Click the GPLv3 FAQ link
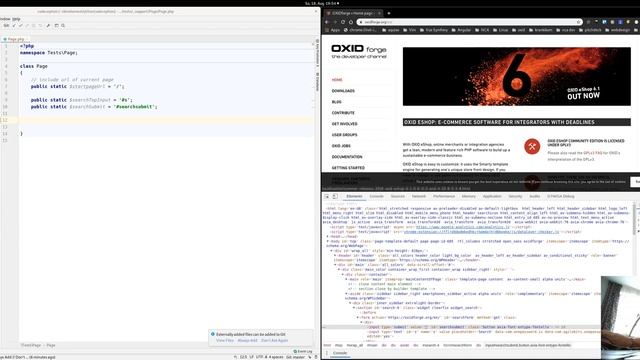 (x=592, y=153)
